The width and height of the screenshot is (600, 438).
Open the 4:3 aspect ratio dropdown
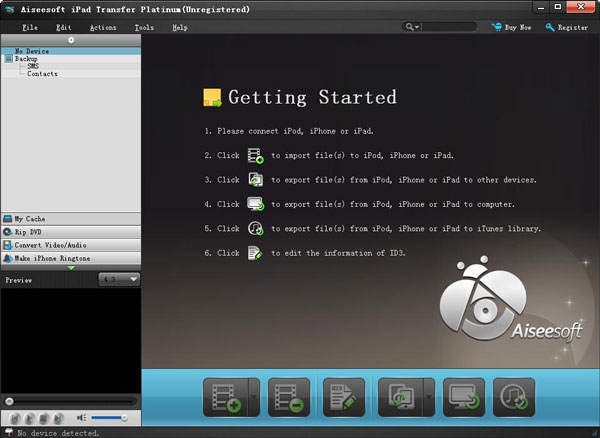[118, 280]
